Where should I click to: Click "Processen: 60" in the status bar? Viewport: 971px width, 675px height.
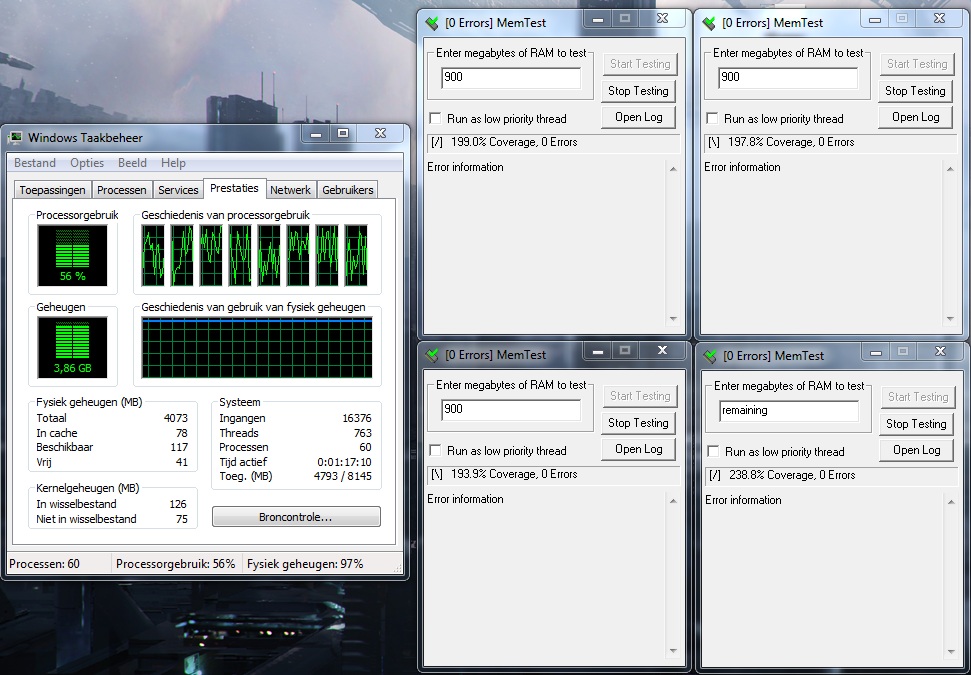coord(45,564)
